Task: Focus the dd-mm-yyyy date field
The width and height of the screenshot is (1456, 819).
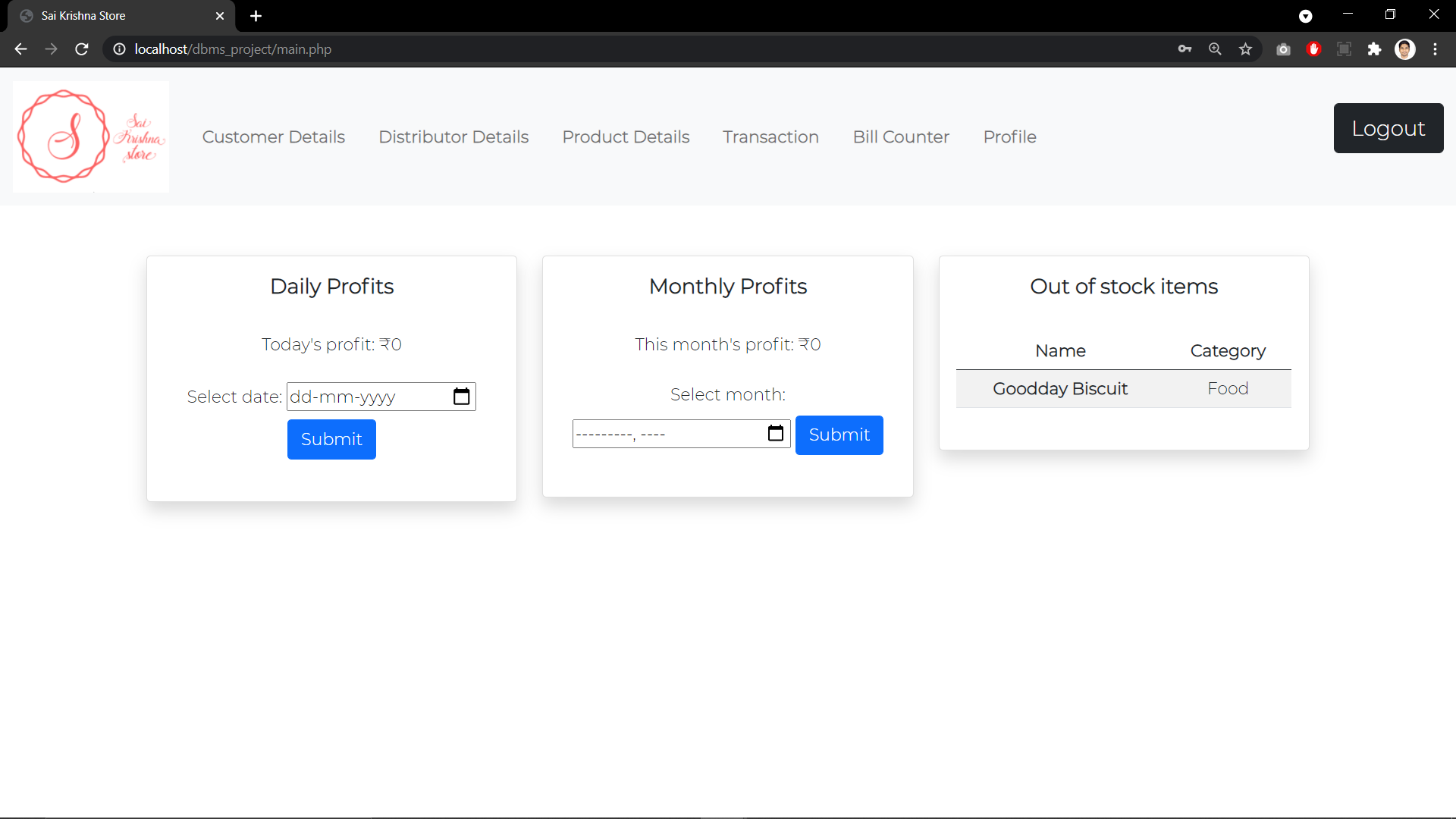Action: (x=381, y=397)
